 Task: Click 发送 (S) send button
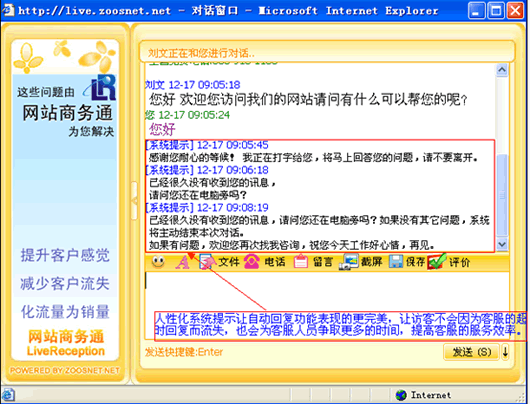(x=471, y=352)
